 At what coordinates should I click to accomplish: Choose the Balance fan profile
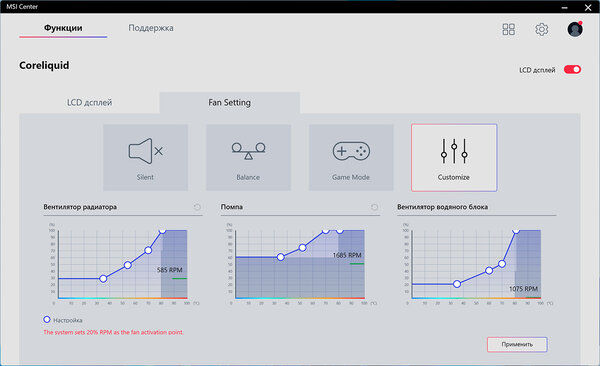click(248, 157)
